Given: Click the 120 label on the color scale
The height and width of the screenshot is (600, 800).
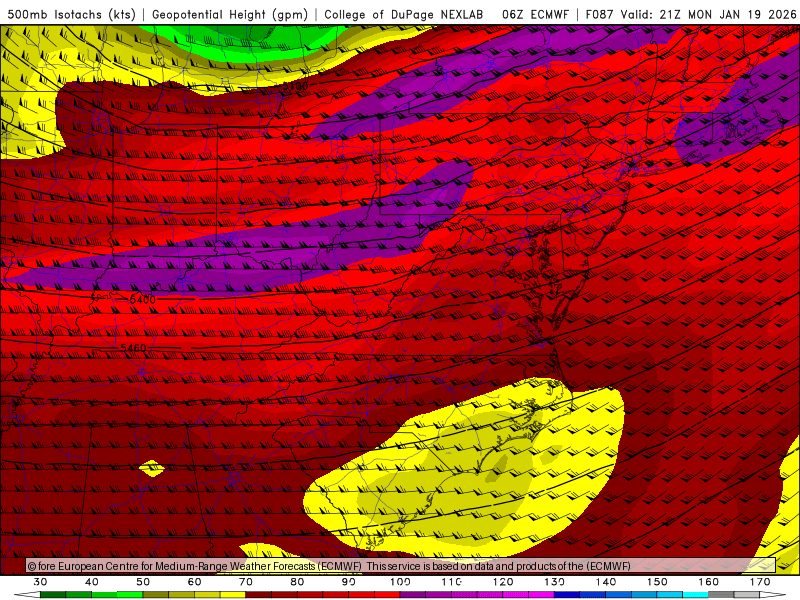Looking at the screenshot, I should coord(503,582).
